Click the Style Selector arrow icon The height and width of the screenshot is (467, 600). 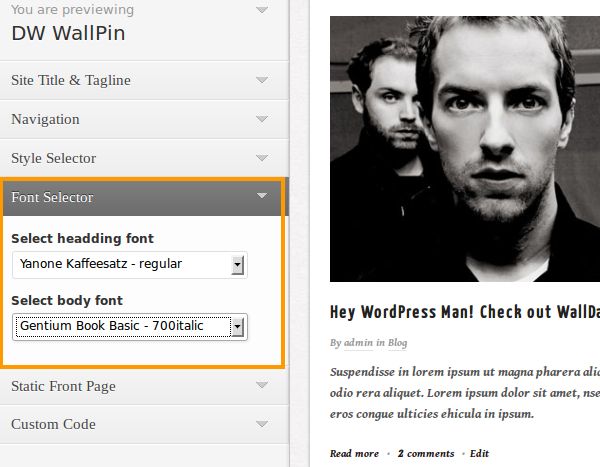[262, 158]
